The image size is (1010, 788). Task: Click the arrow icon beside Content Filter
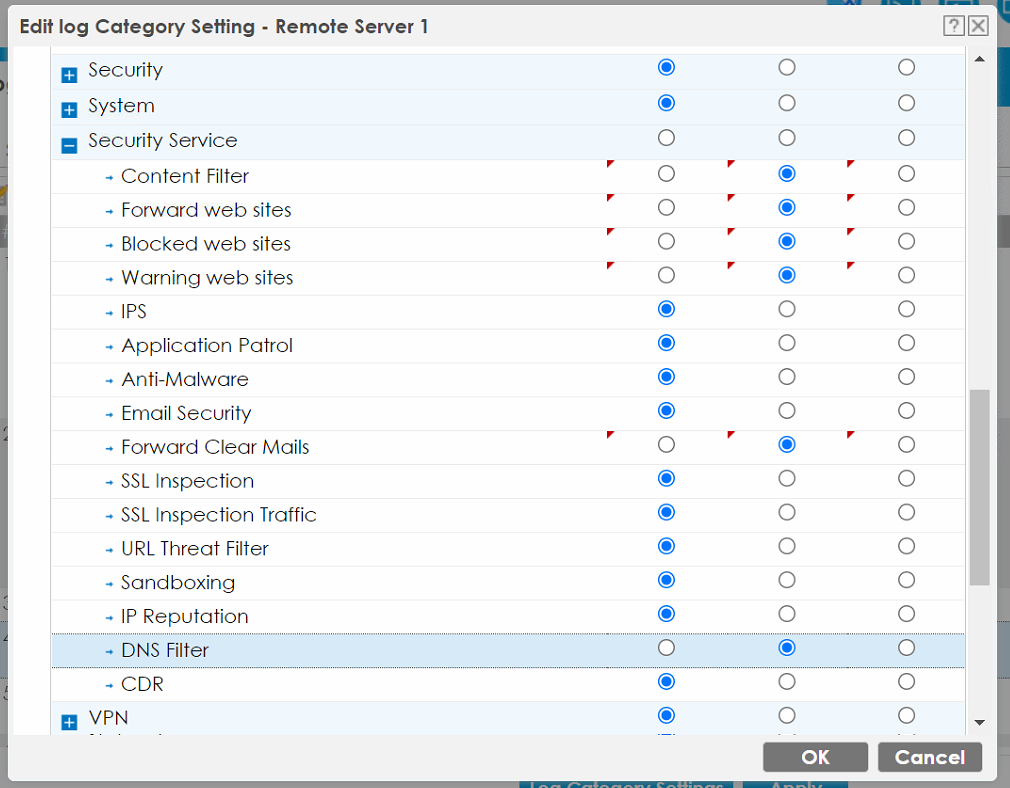pyautogui.click(x=110, y=178)
